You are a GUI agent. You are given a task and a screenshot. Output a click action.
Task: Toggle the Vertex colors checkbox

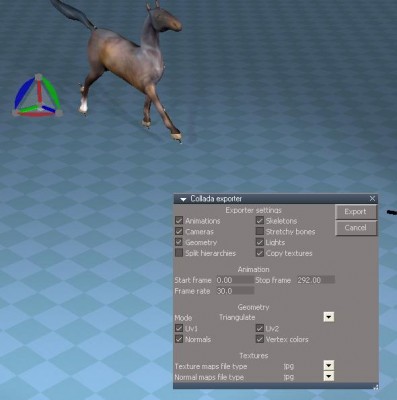[x=260, y=339]
